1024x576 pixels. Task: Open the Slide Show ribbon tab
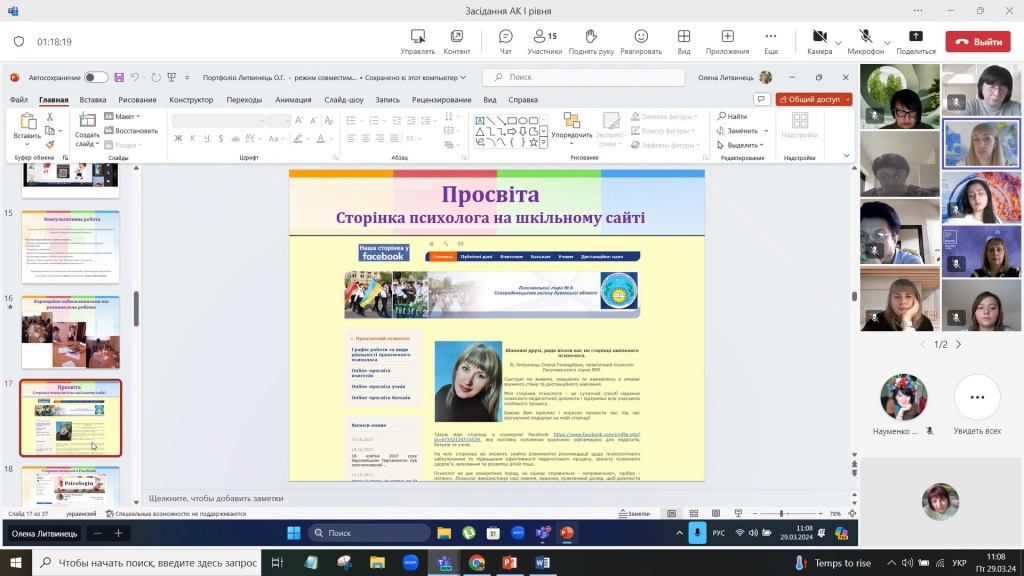coord(344,100)
